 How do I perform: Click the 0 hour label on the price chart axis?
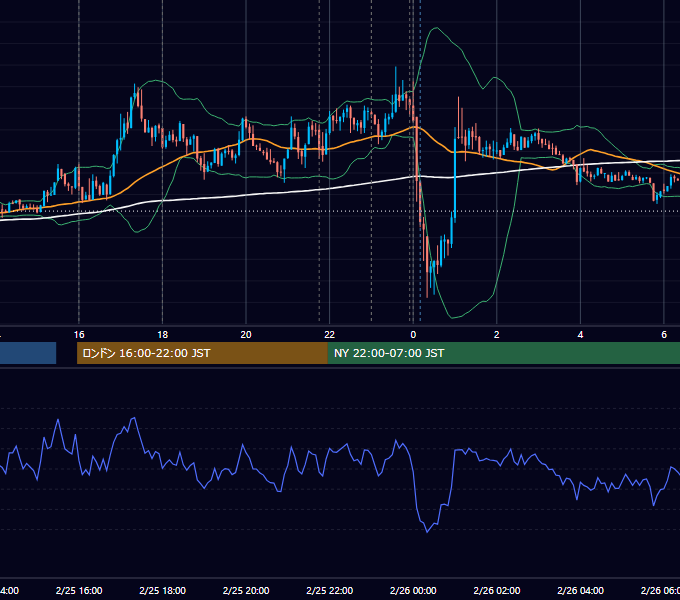point(413,335)
